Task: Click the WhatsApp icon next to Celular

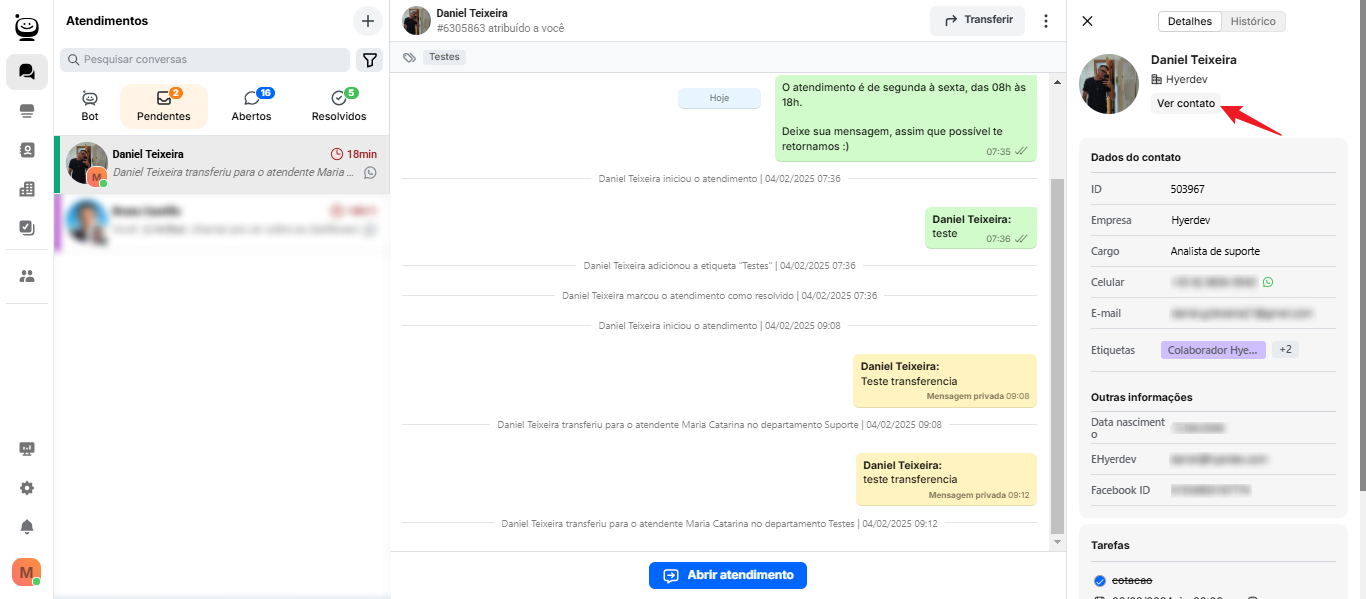Action: coord(1268,282)
